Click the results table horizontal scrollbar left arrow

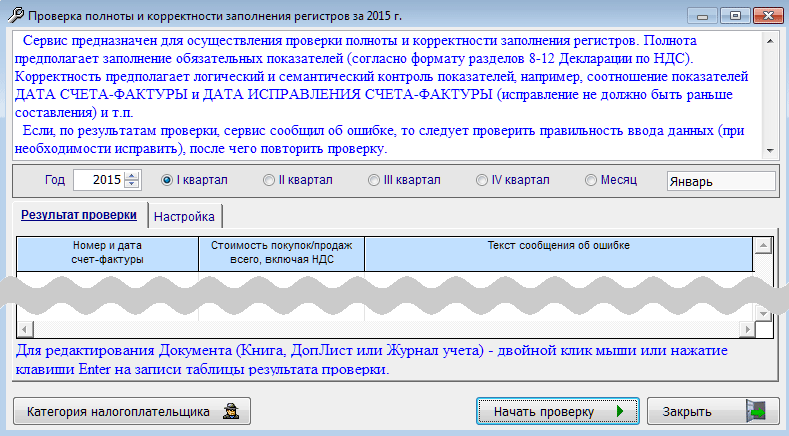click(x=25, y=329)
